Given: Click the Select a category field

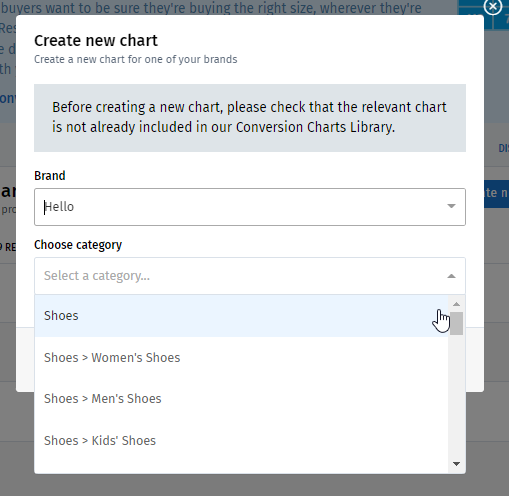Looking at the screenshot, I should [250, 276].
